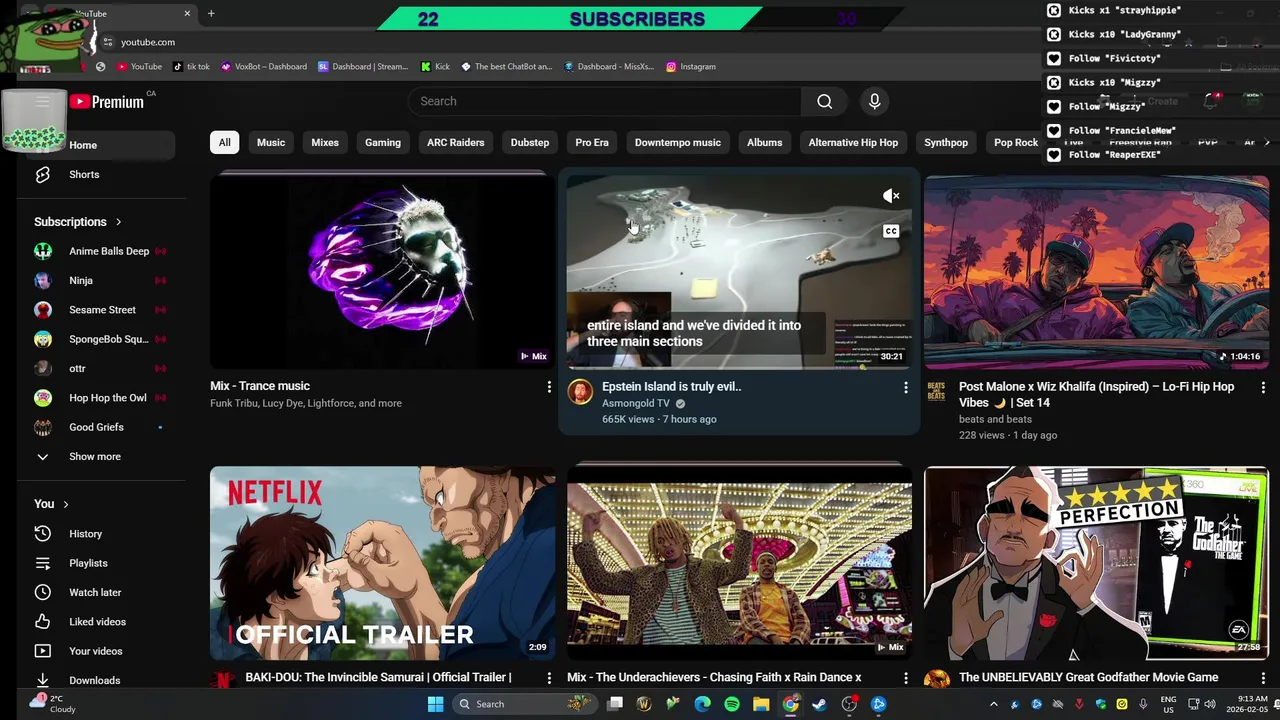
Task: Select the Alternative Hip Hop chip
Action: coord(853,142)
